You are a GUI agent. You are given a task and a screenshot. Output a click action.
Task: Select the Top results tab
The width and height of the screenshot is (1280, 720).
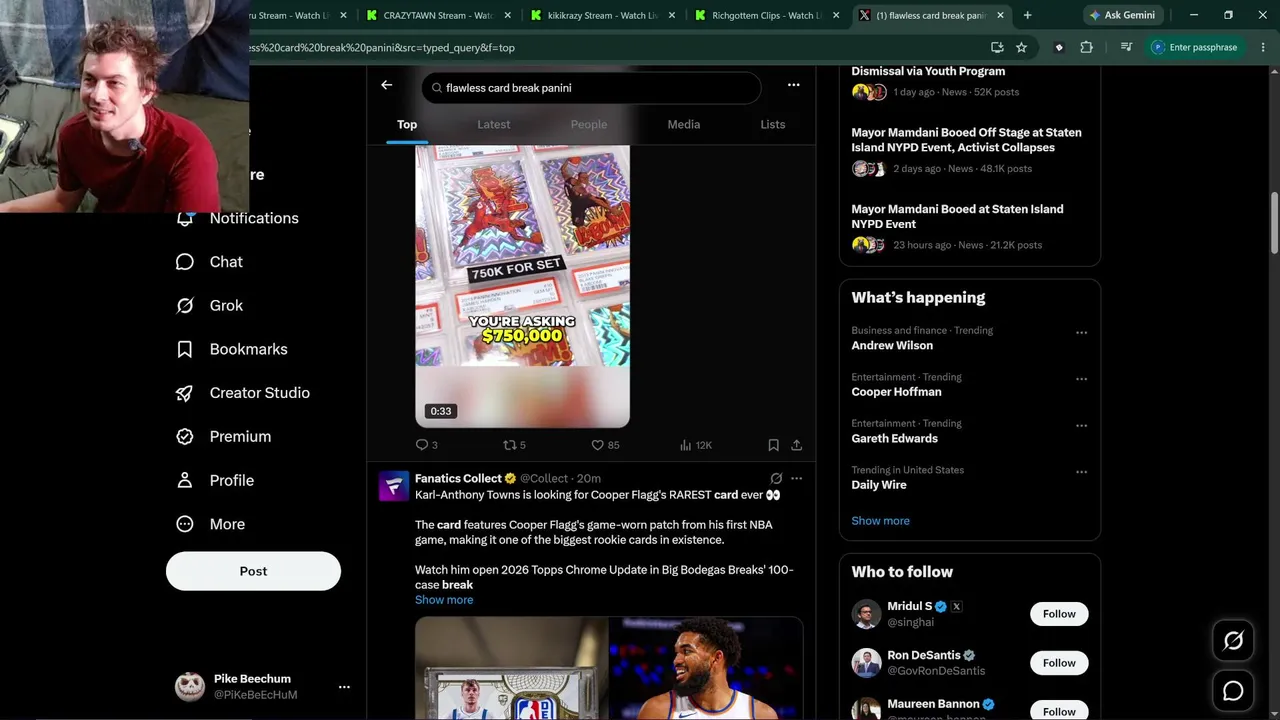[407, 125]
